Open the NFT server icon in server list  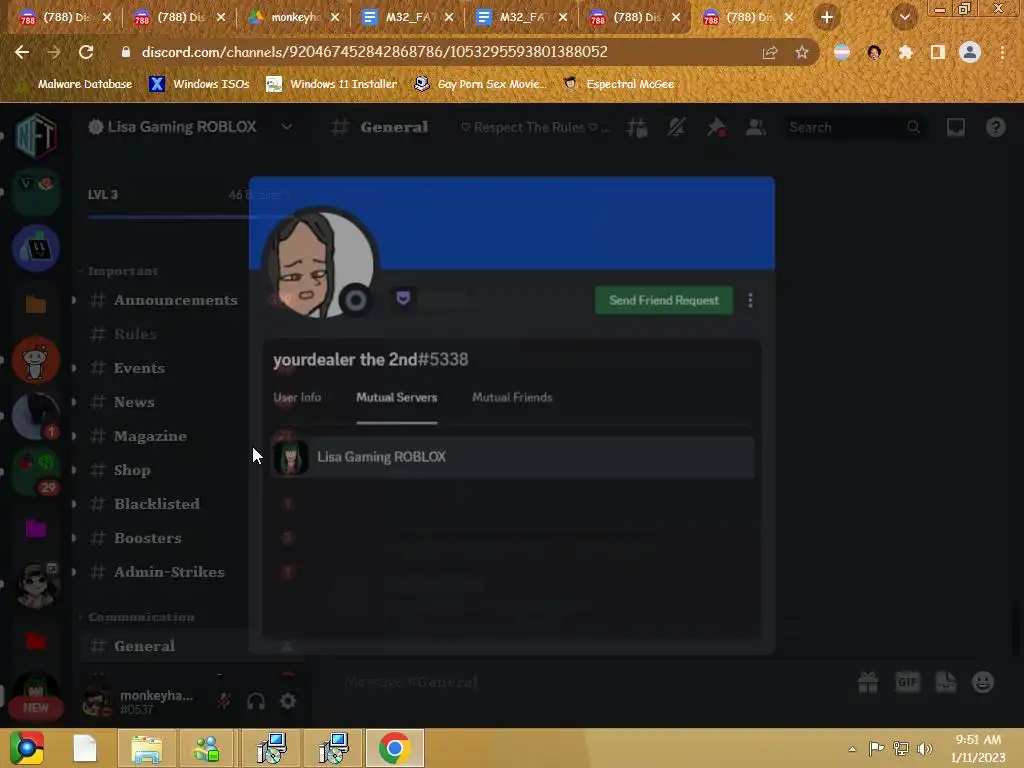click(36, 135)
